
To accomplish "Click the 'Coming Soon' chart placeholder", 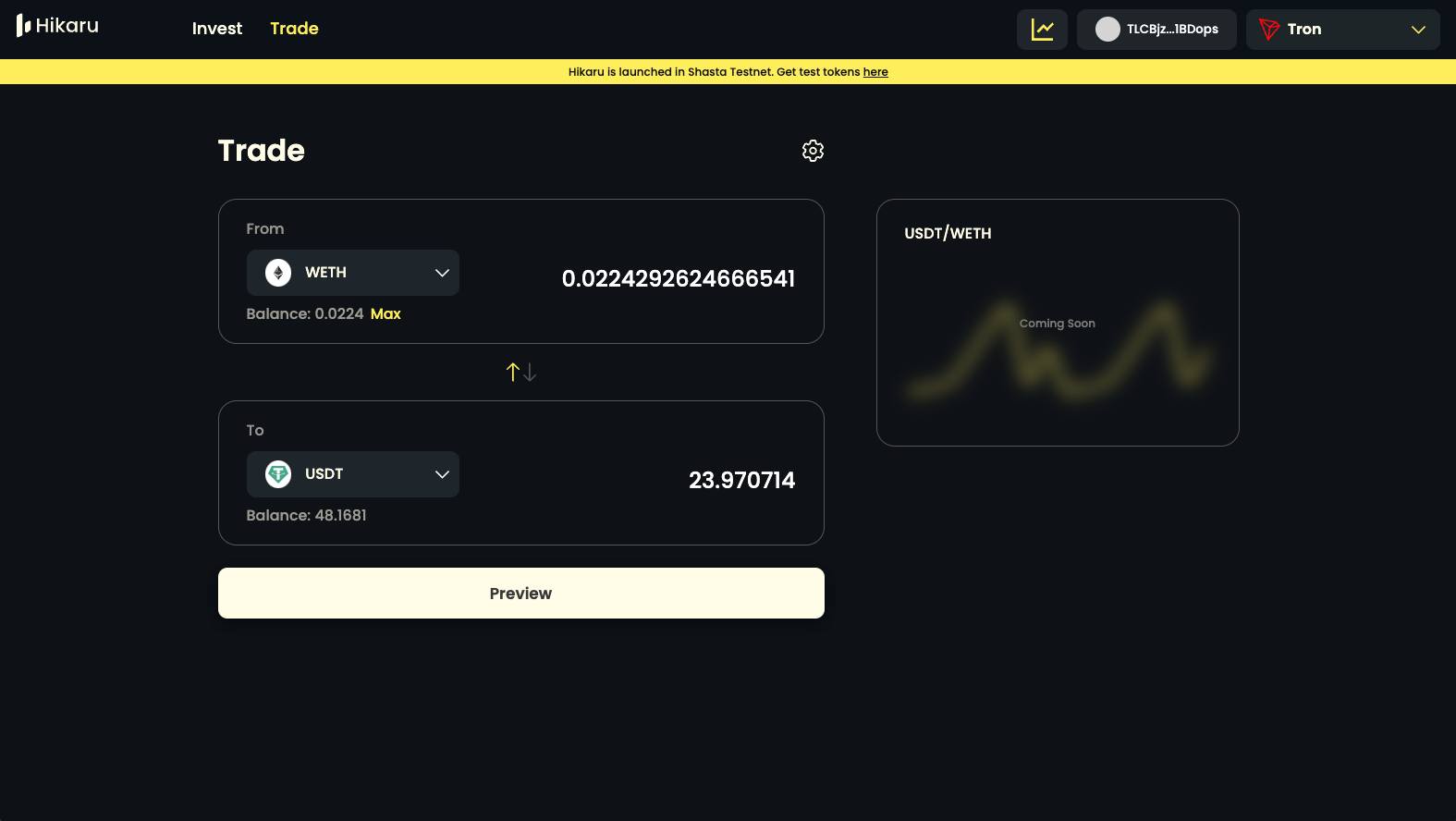I will (x=1057, y=324).
